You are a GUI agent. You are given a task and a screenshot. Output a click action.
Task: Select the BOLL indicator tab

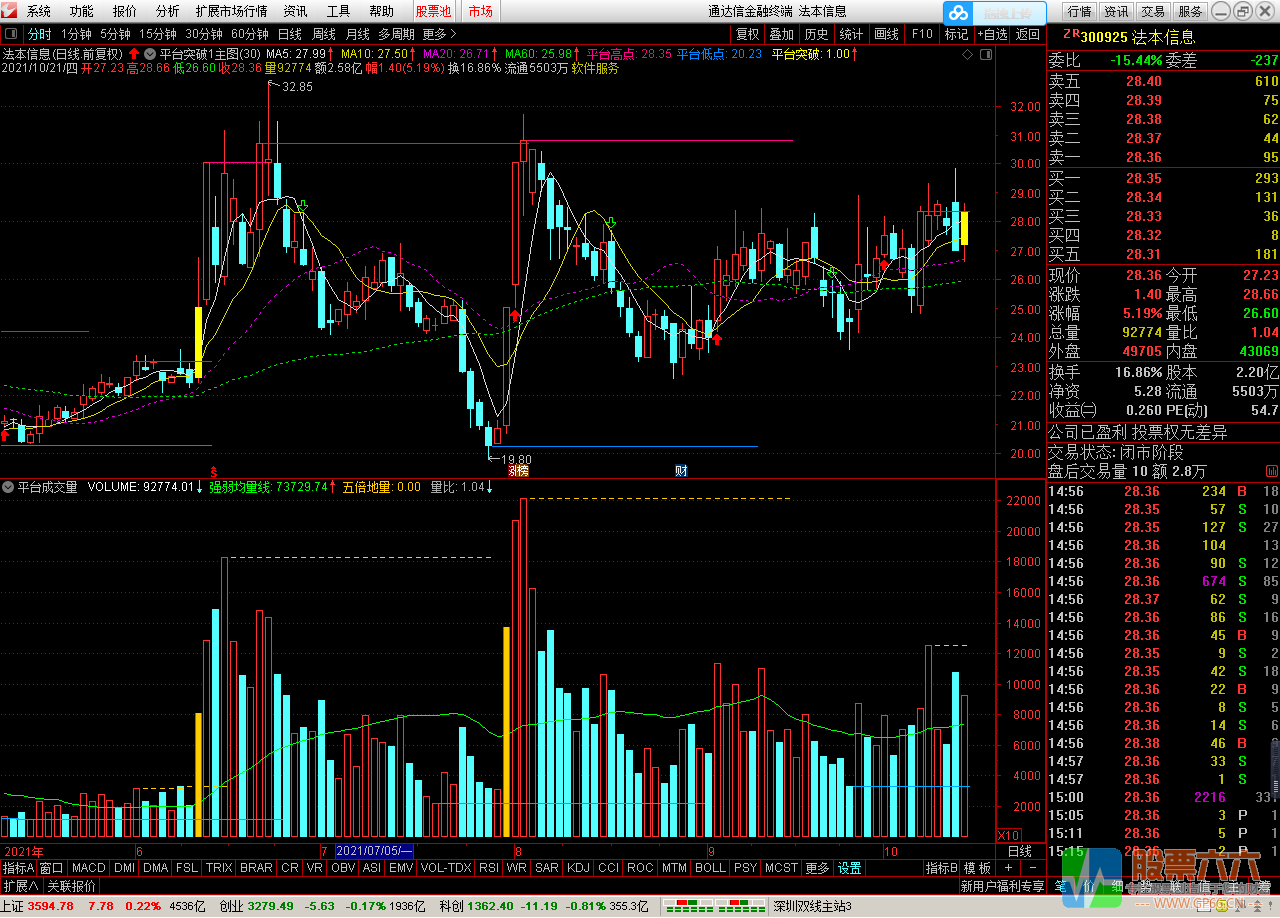pos(710,868)
